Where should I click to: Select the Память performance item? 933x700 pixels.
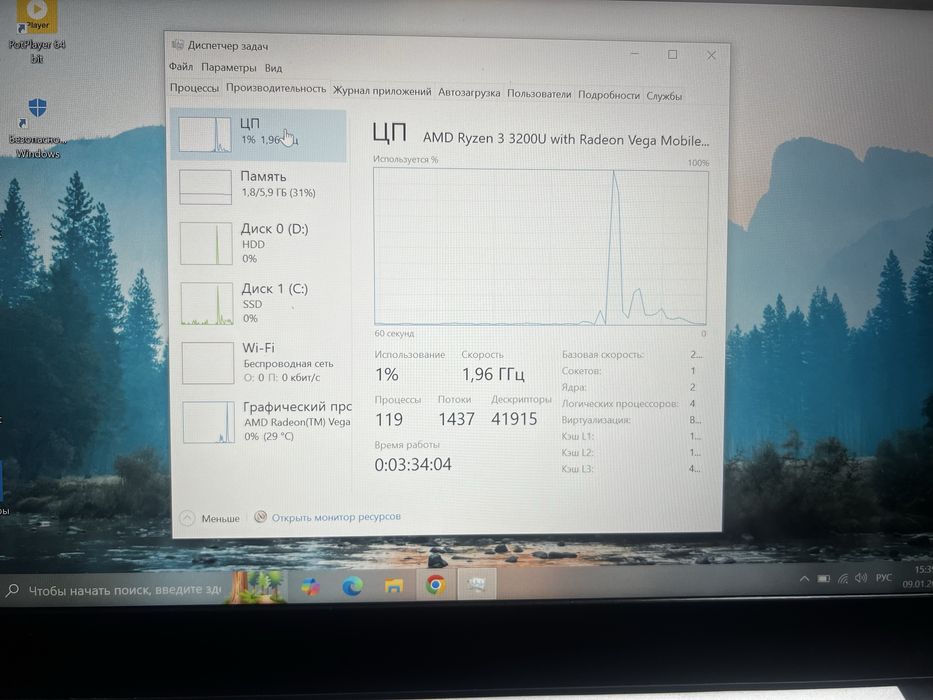tap(260, 187)
